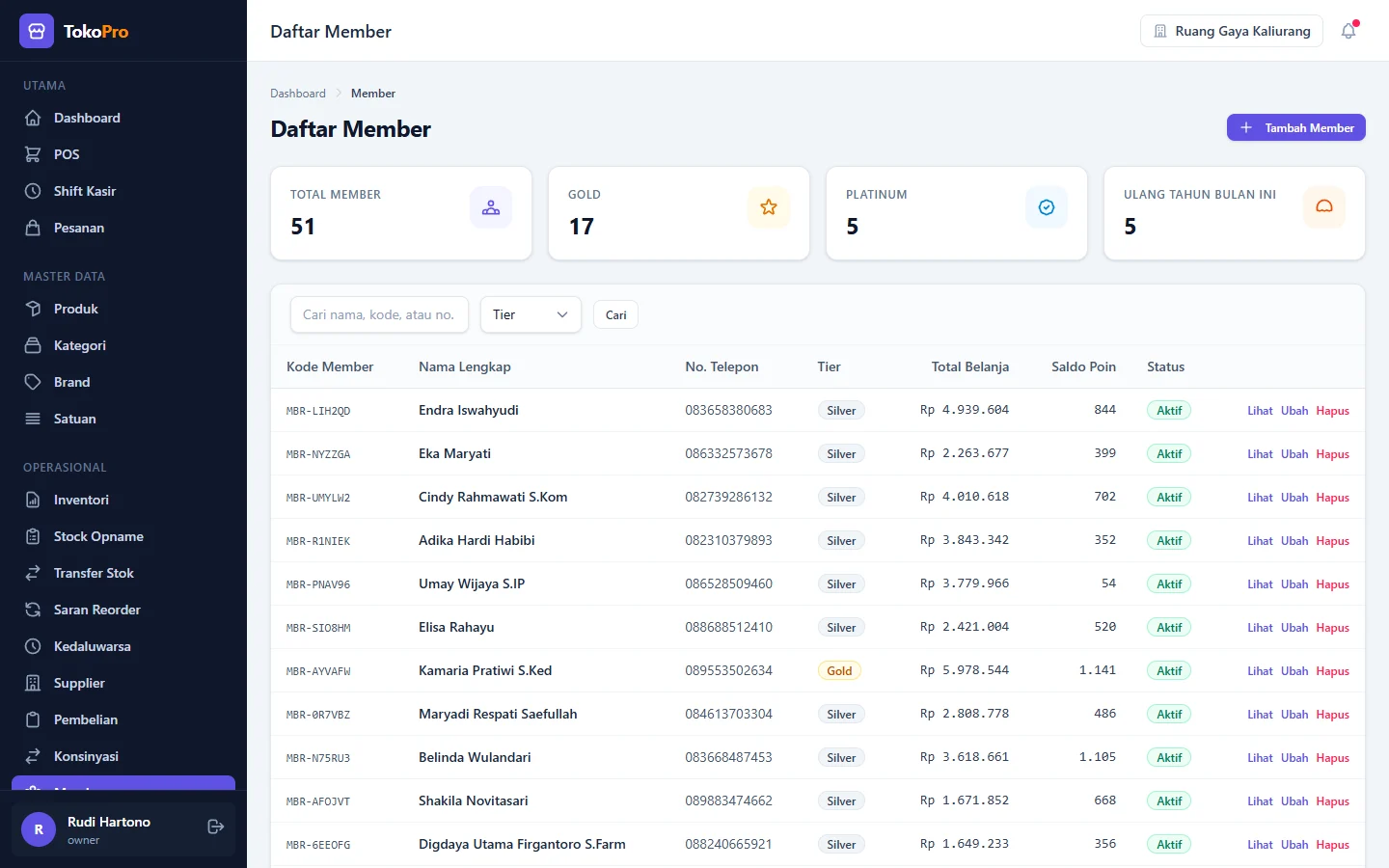The image size is (1389, 868).
Task: Click the Pesanan bag icon
Action: click(33, 228)
